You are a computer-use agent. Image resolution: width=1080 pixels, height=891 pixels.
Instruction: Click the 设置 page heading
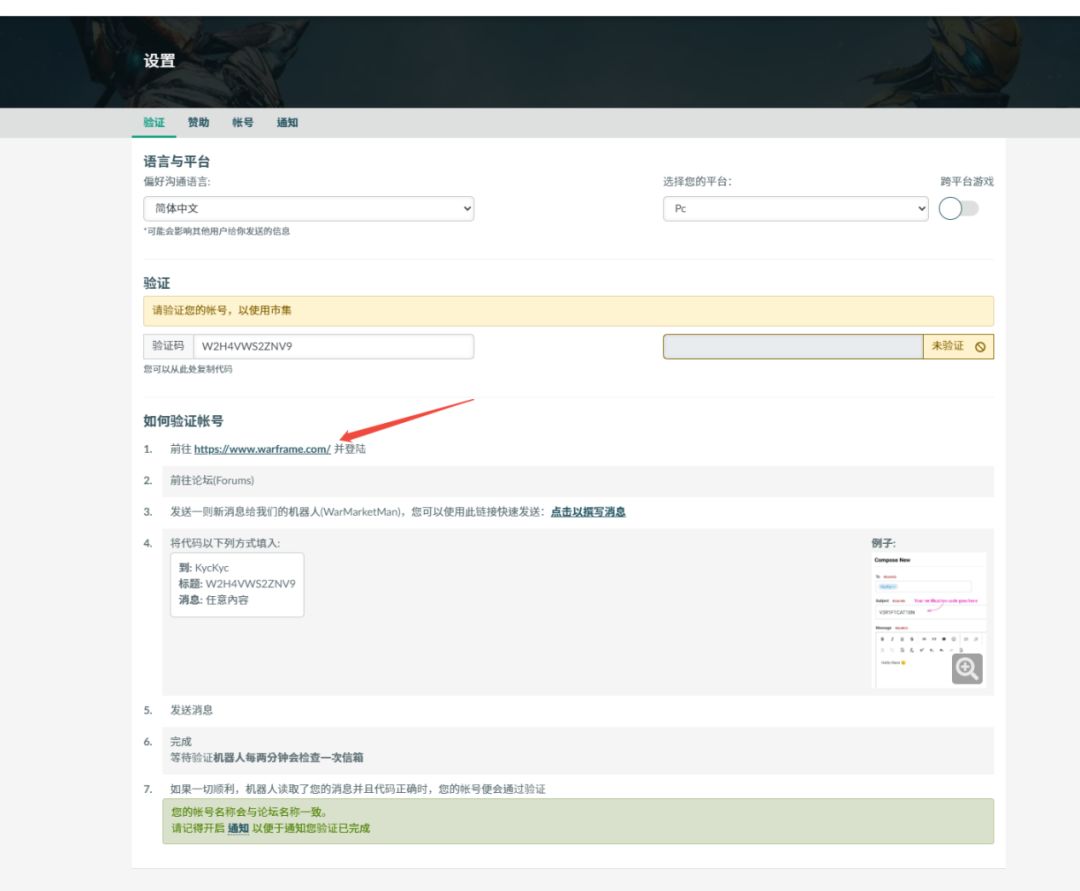159,61
